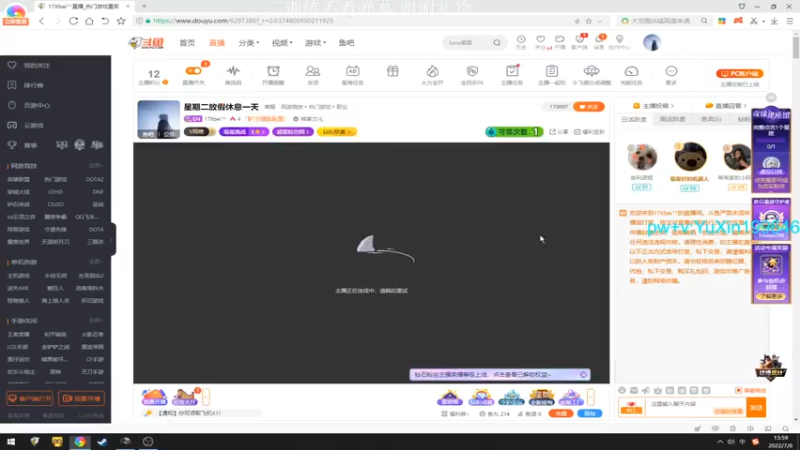Select 直播 in top navigation
The height and width of the screenshot is (450, 800).
217,43
